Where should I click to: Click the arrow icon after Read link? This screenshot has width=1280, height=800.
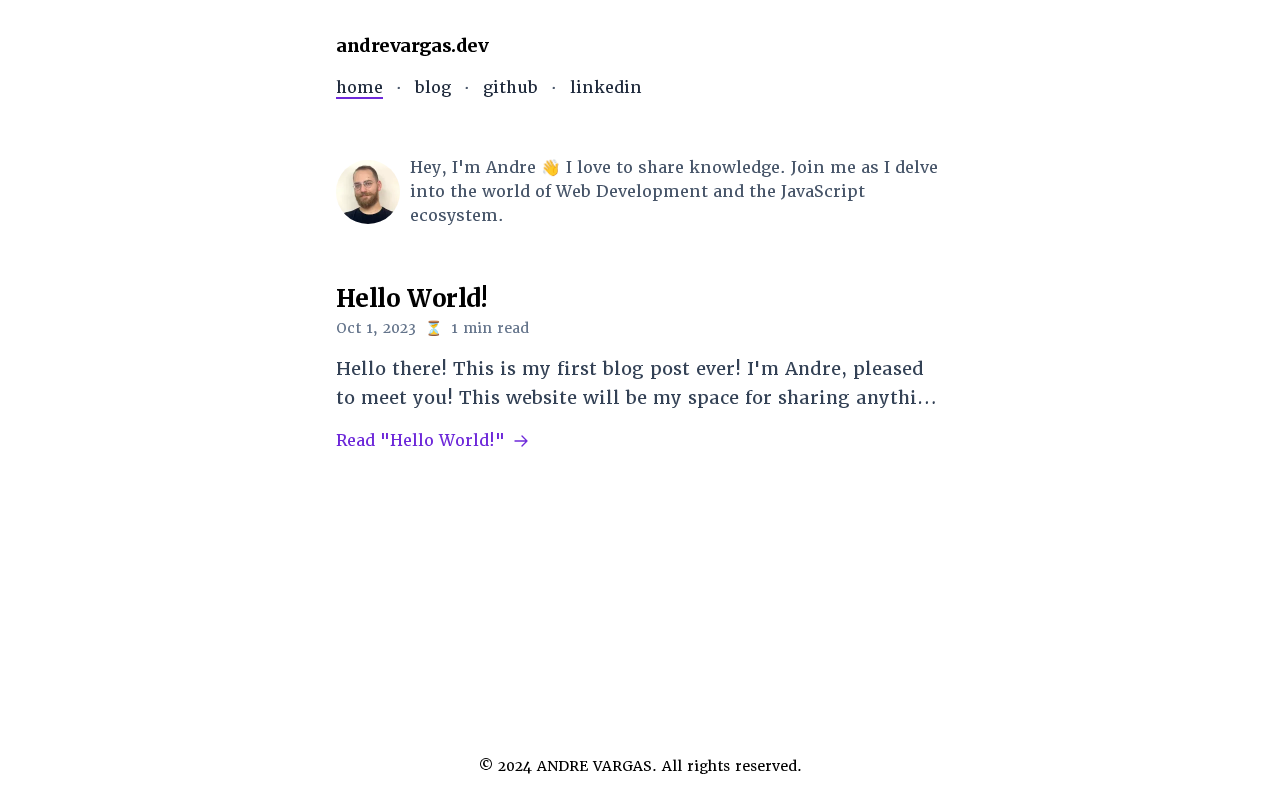click(x=521, y=441)
